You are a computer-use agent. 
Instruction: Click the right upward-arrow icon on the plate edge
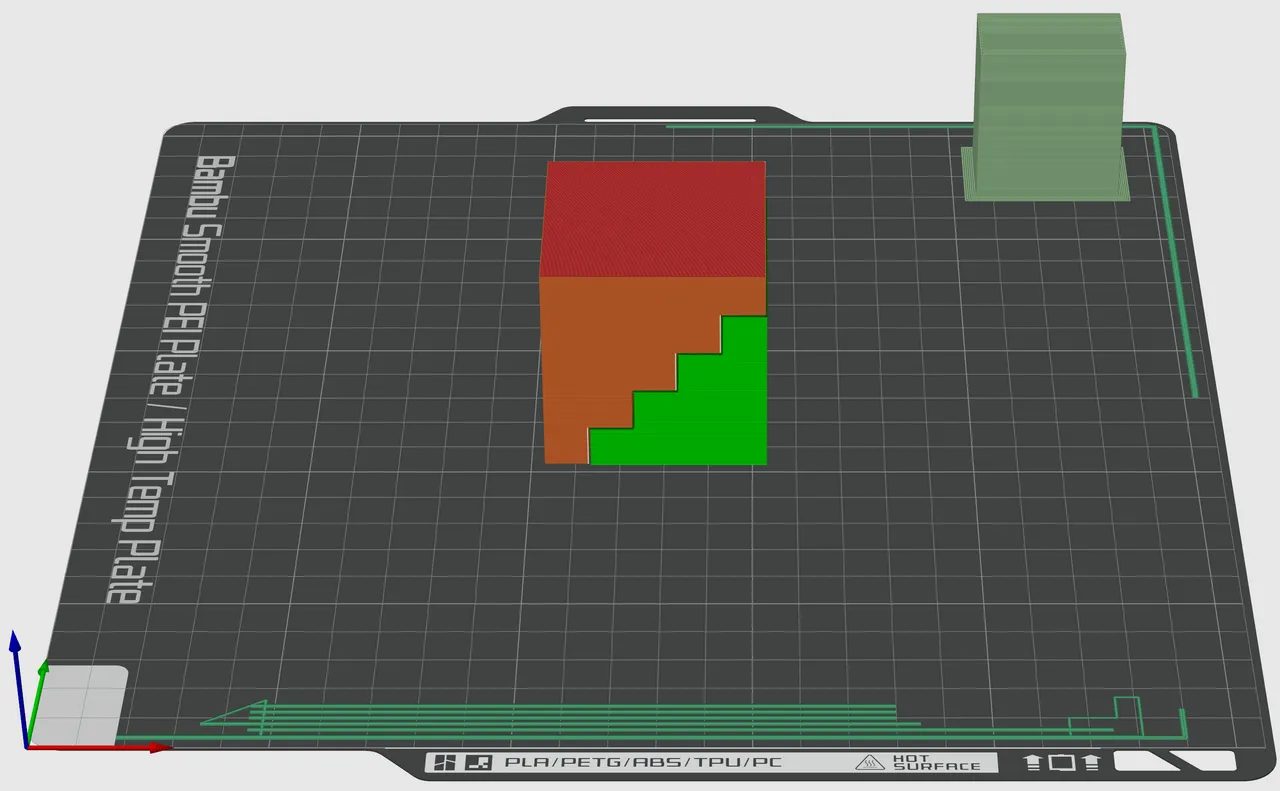click(1091, 761)
